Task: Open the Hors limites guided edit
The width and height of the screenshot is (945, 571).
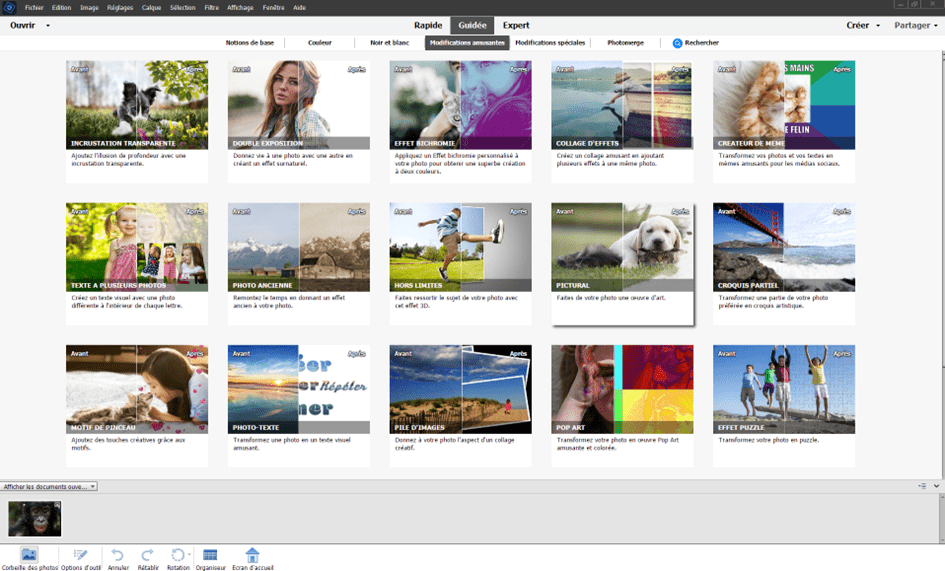Action: coord(460,263)
